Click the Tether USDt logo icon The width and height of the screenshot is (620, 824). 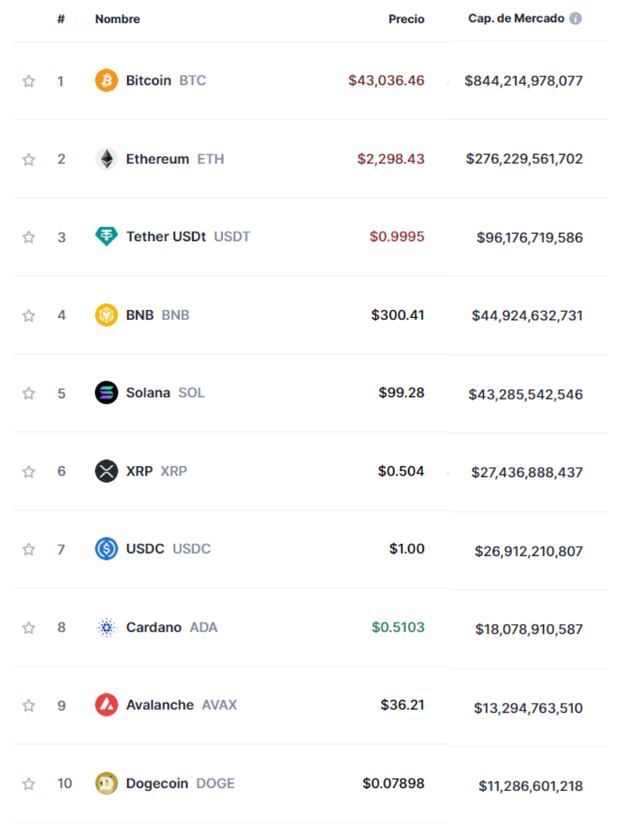[x=106, y=237]
